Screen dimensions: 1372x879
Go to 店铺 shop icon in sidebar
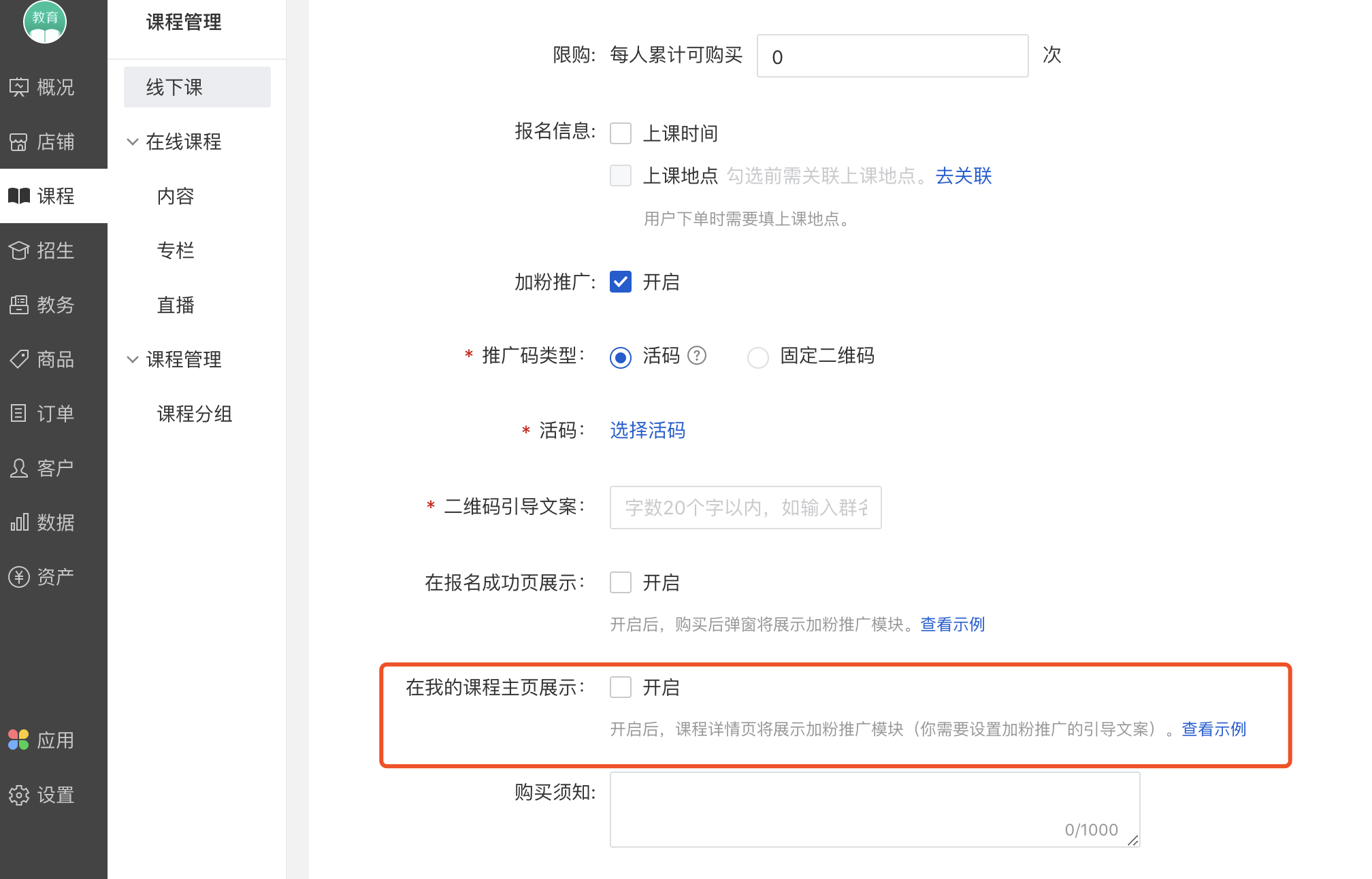pos(19,142)
